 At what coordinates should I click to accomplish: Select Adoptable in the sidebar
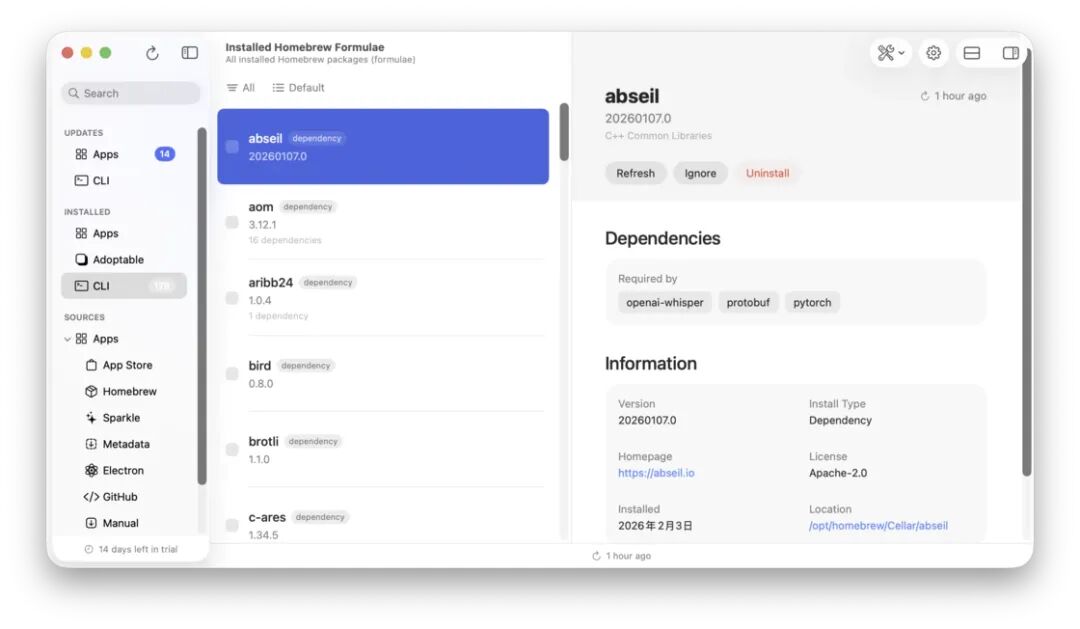tap(124, 260)
